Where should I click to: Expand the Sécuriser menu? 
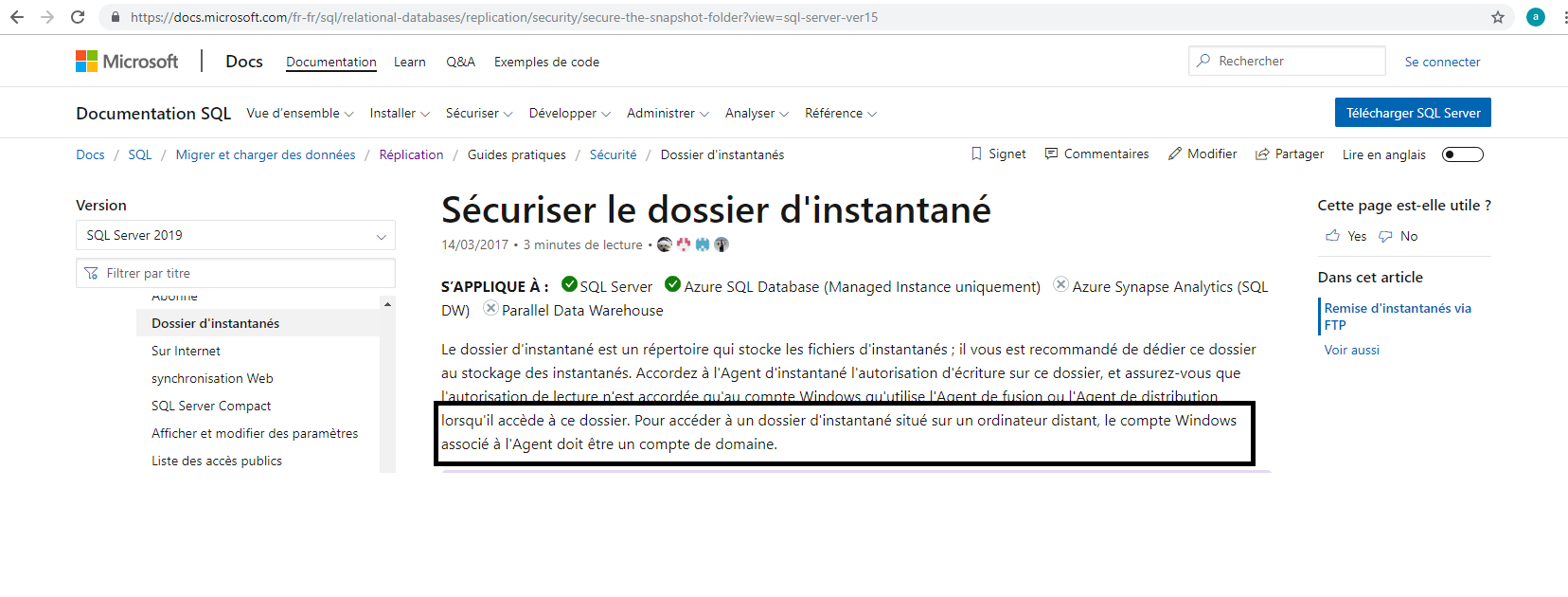(x=479, y=113)
